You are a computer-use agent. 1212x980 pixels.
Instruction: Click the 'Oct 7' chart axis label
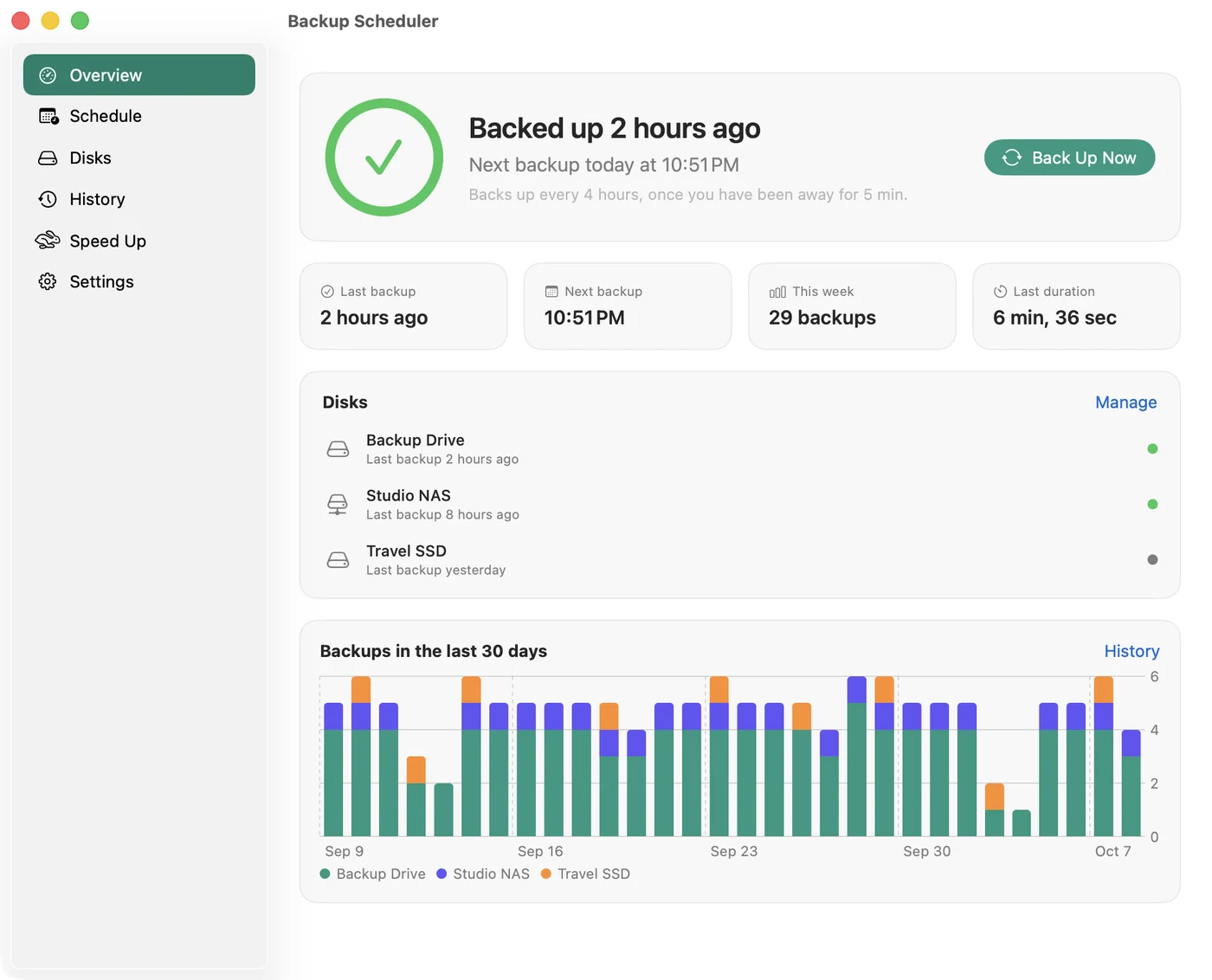point(1113,852)
